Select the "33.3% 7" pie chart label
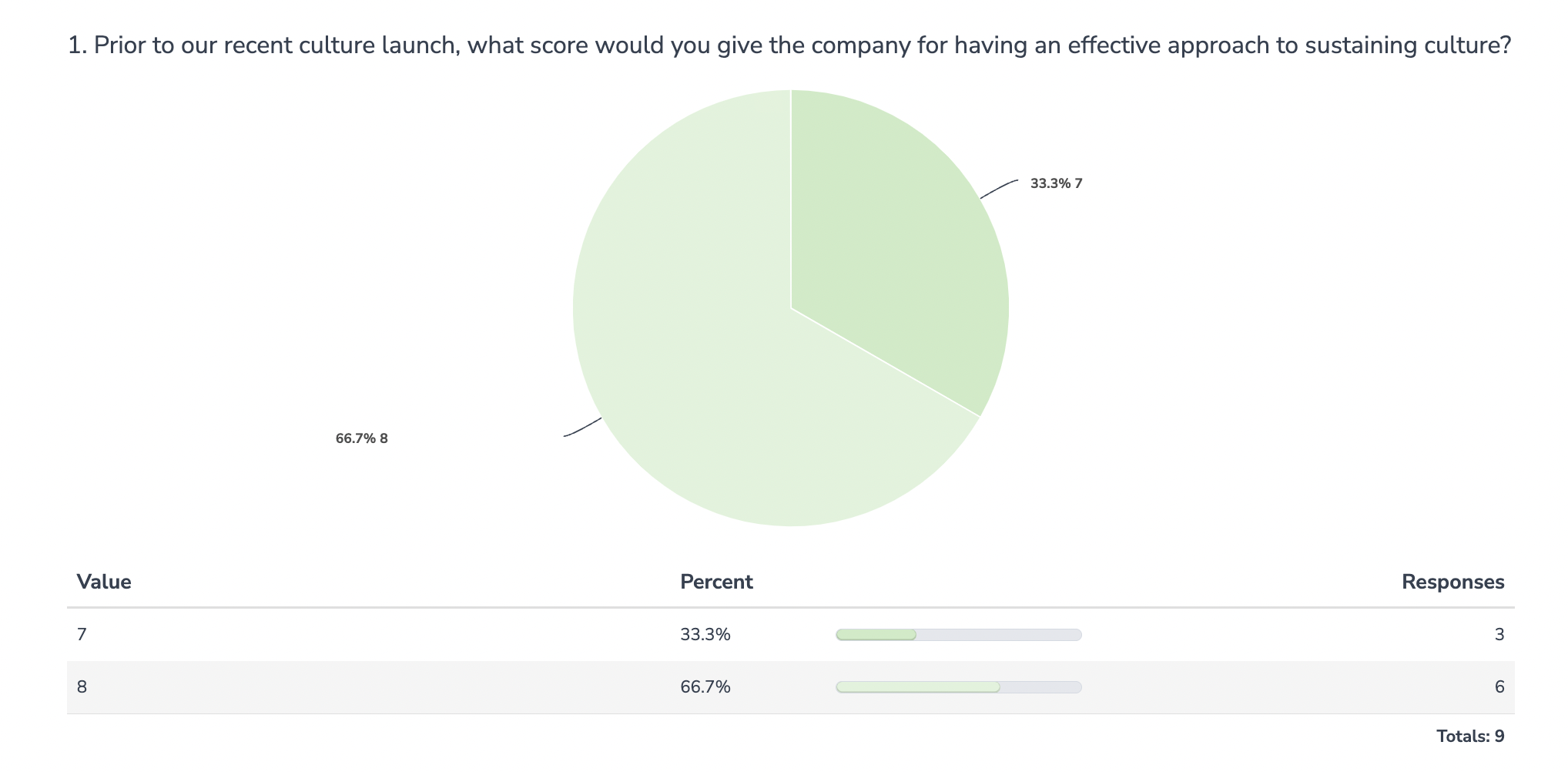The height and width of the screenshot is (772, 1568). click(1056, 183)
